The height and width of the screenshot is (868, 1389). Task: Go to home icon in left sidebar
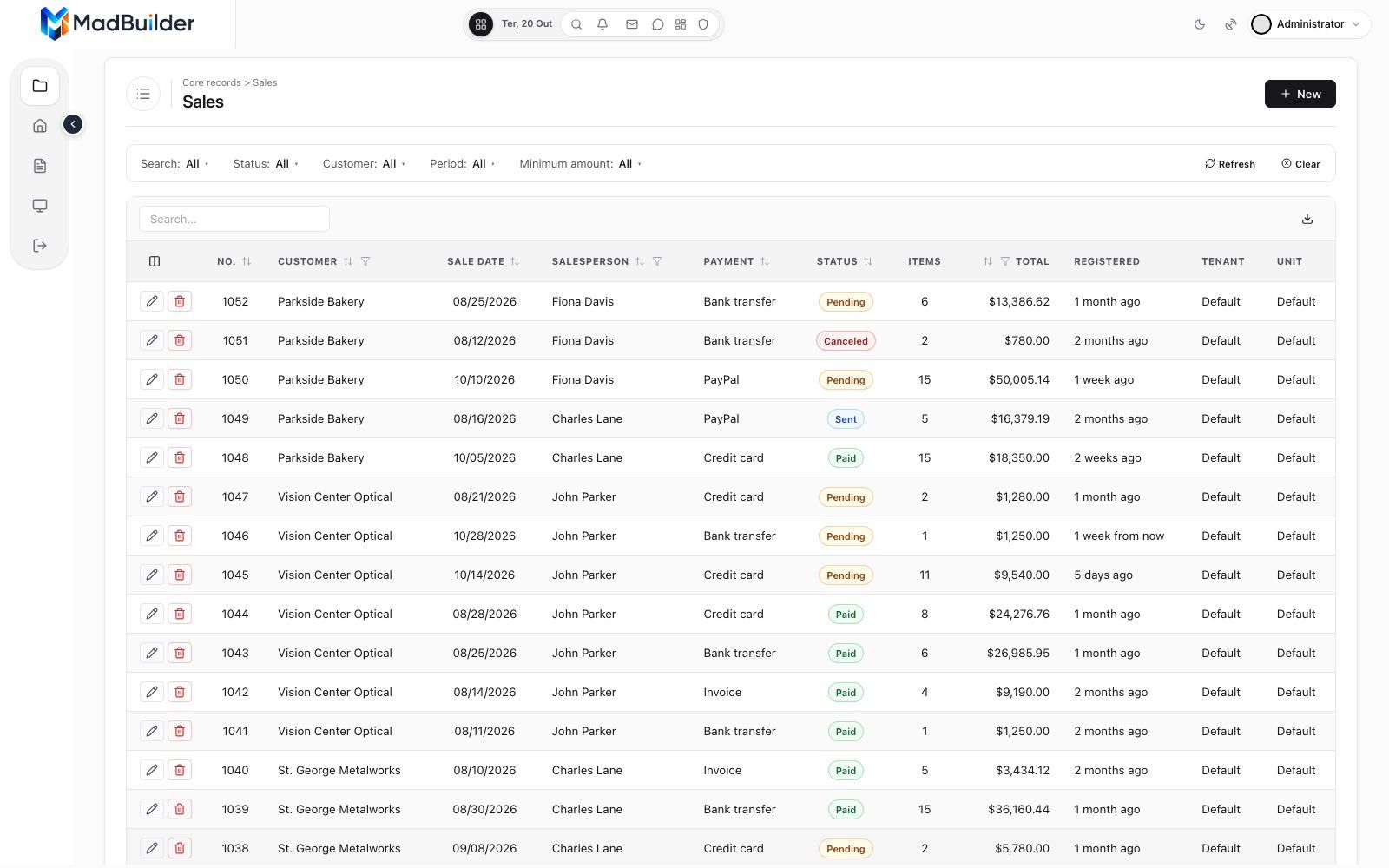pyautogui.click(x=40, y=126)
